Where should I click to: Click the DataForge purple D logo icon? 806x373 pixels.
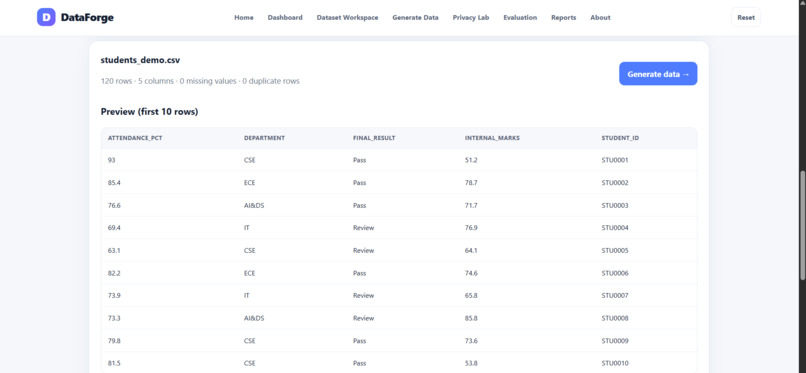point(46,17)
